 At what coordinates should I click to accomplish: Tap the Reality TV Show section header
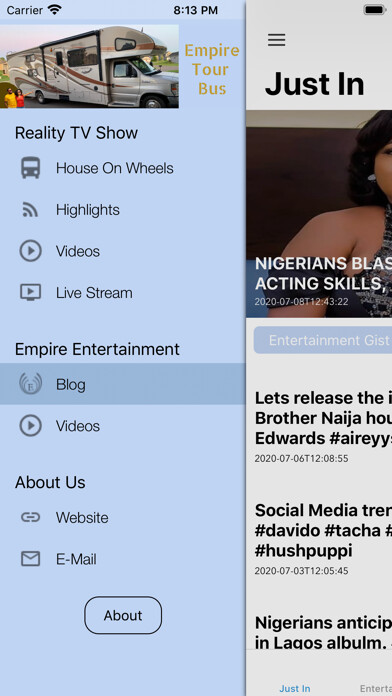click(76, 133)
